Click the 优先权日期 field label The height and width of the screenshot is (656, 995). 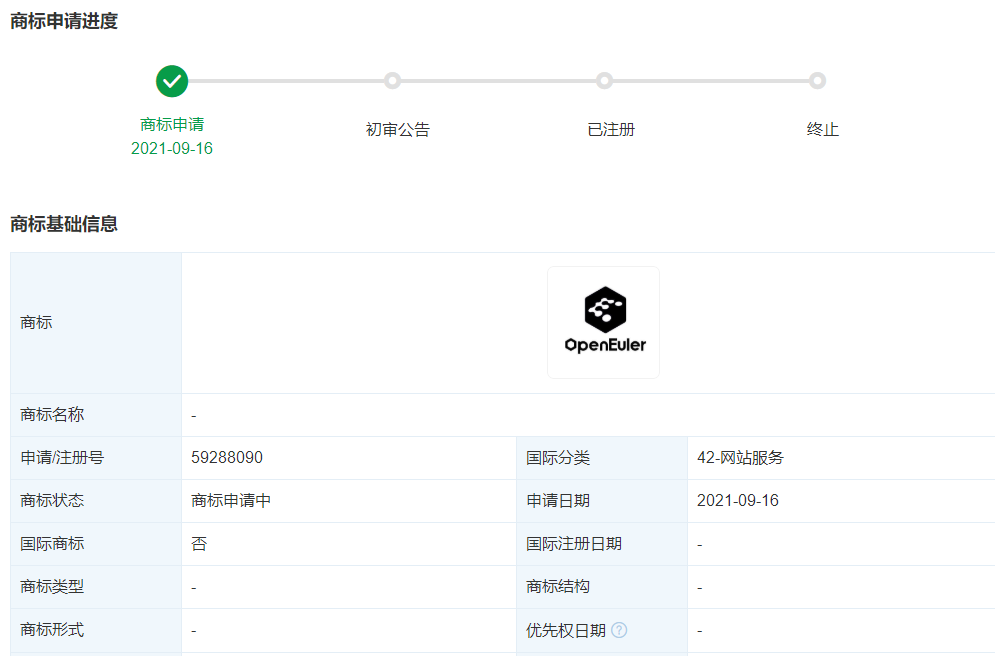[x=566, y=630]
